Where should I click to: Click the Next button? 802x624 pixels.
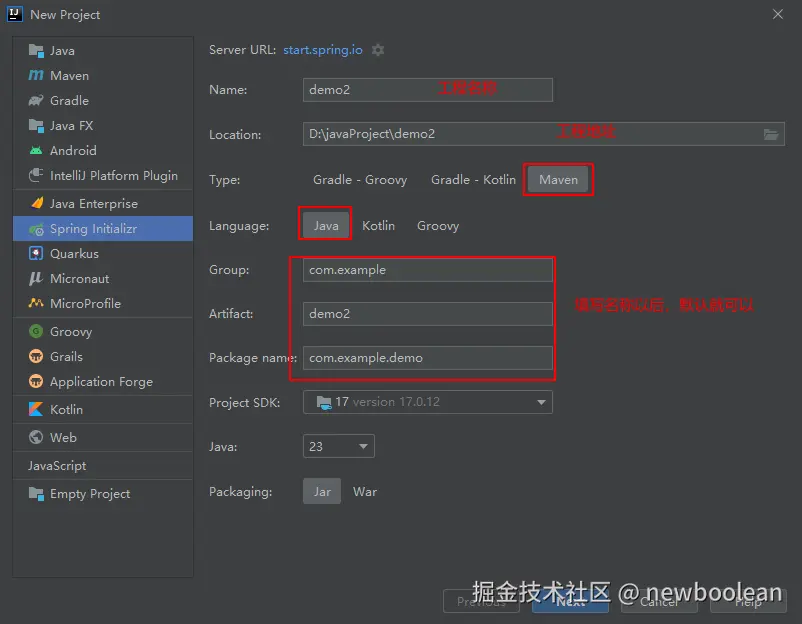(x=570, y=601)
